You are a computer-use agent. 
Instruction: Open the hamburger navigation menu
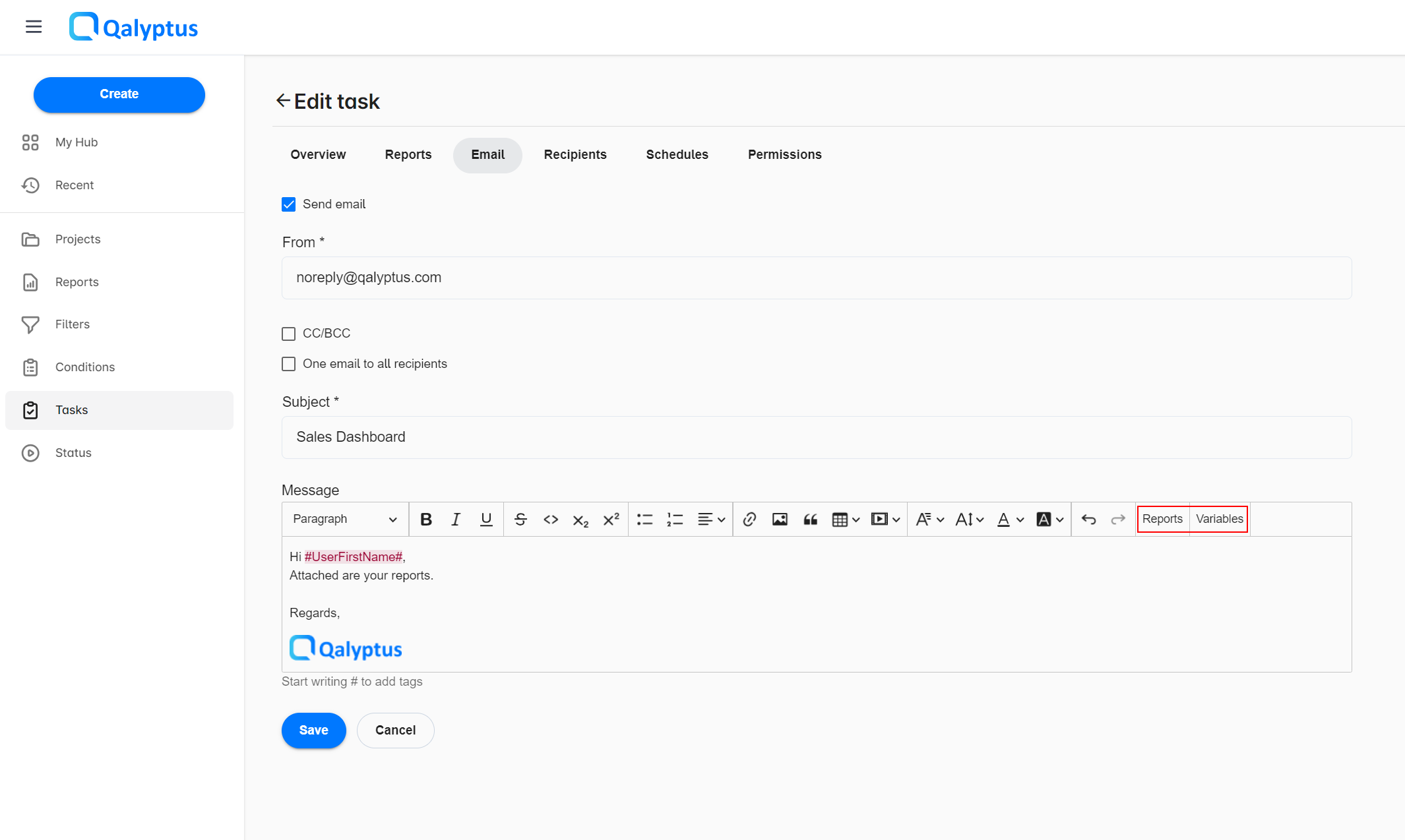(34, 27)
